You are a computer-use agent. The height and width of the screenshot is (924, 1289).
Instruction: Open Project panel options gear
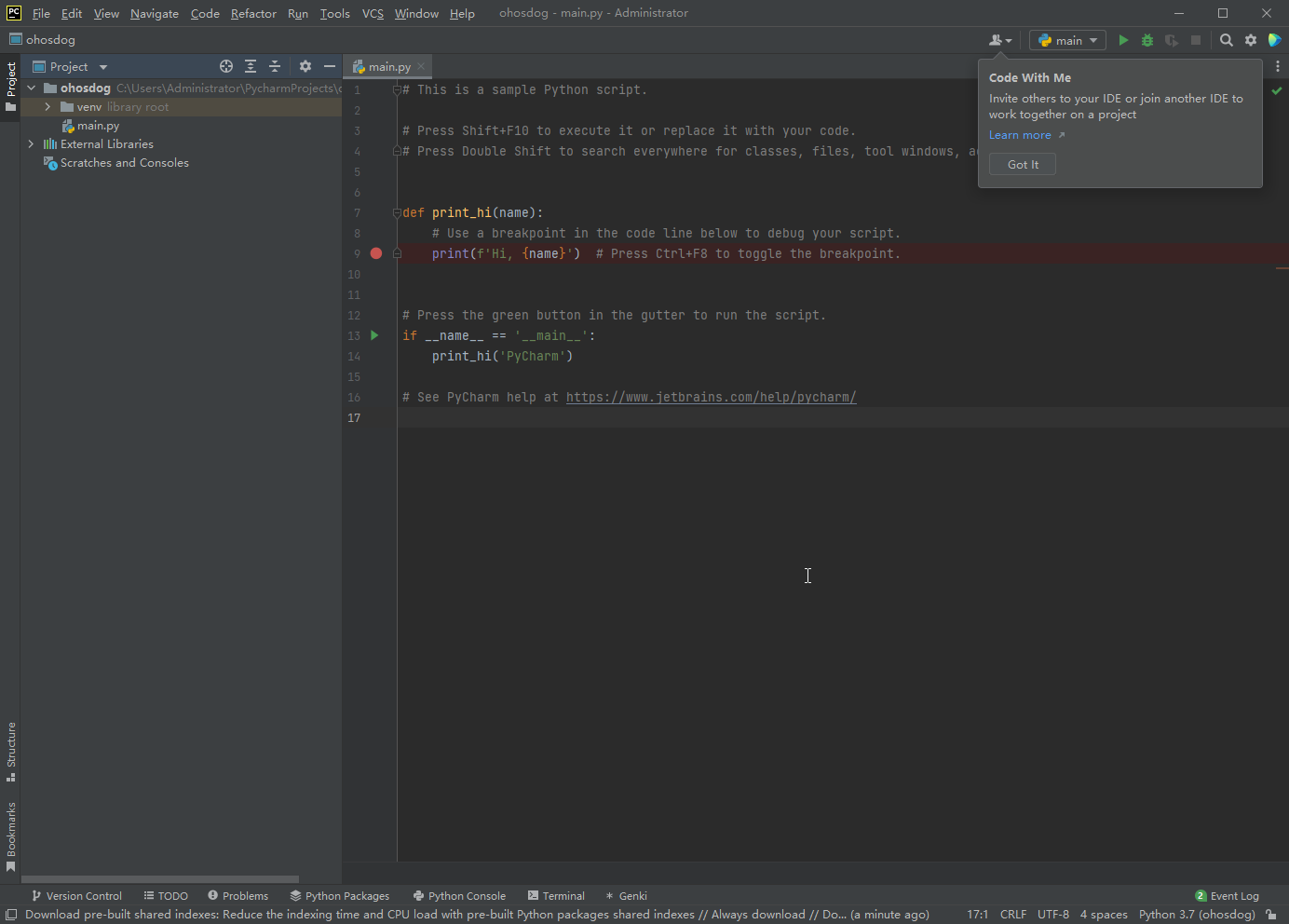point(305,66)
